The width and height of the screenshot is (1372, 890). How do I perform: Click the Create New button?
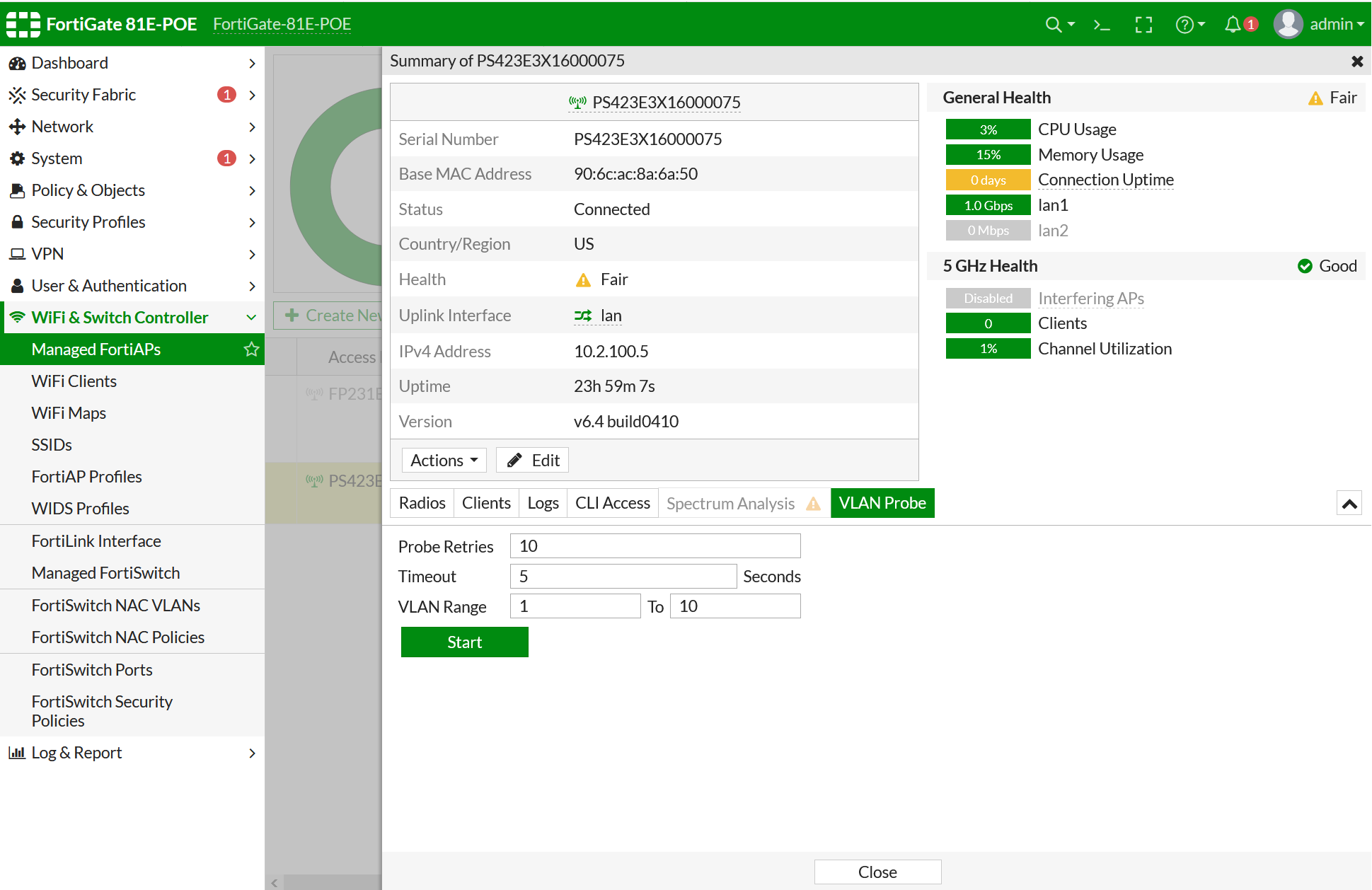(328, 316)
